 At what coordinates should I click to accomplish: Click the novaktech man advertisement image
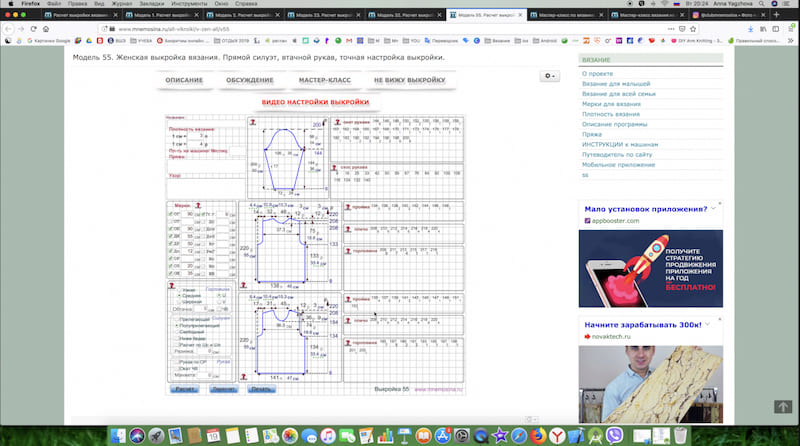tap(651, 384)
